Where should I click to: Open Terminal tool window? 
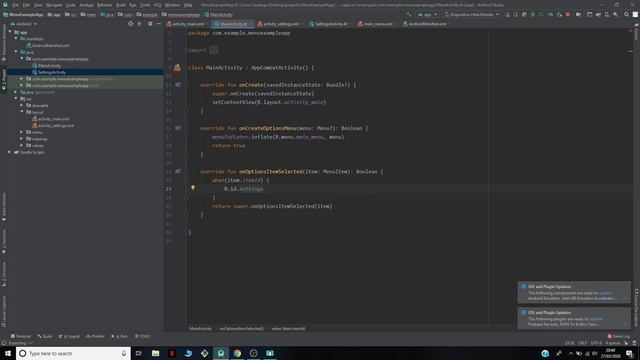(20, 336)
